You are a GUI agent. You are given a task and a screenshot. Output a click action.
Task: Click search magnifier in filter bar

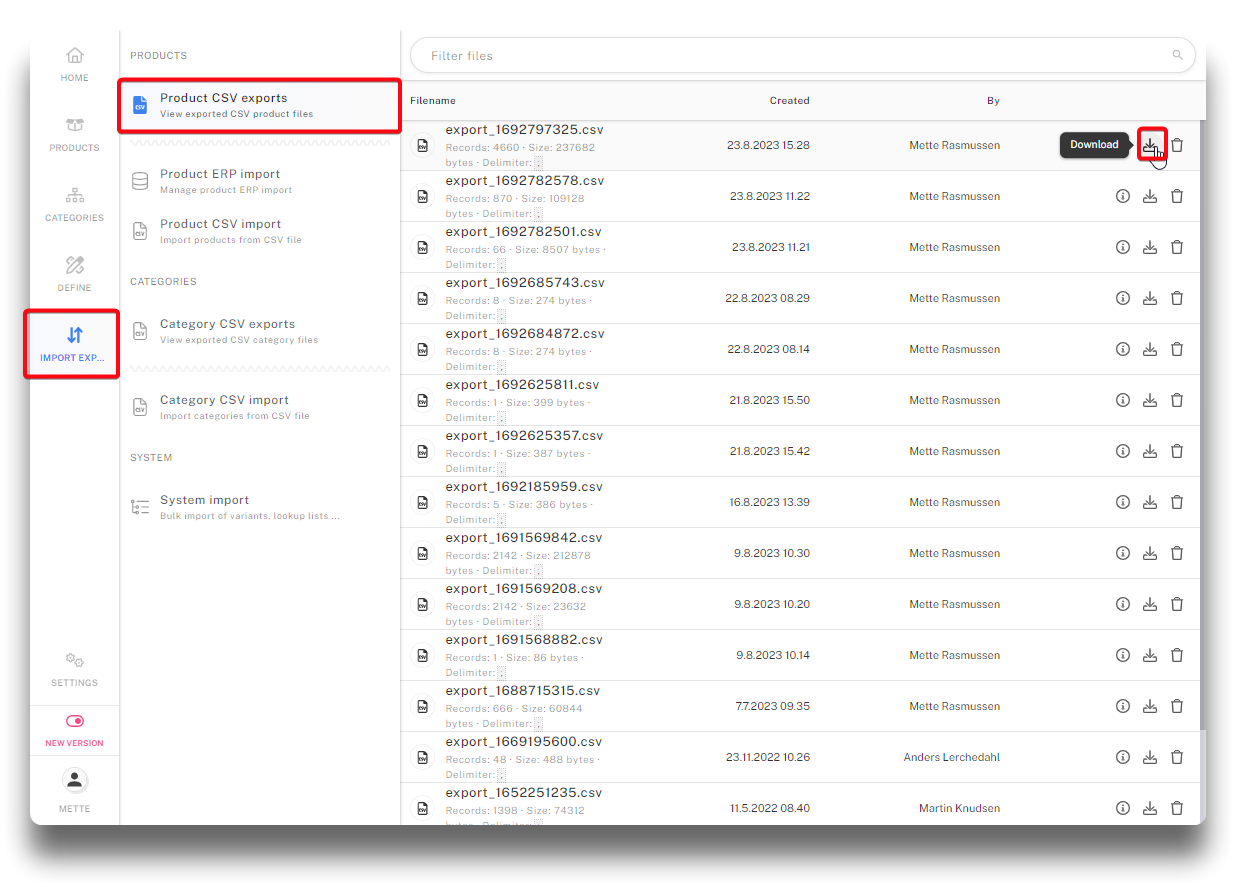tap(1178, 56)
